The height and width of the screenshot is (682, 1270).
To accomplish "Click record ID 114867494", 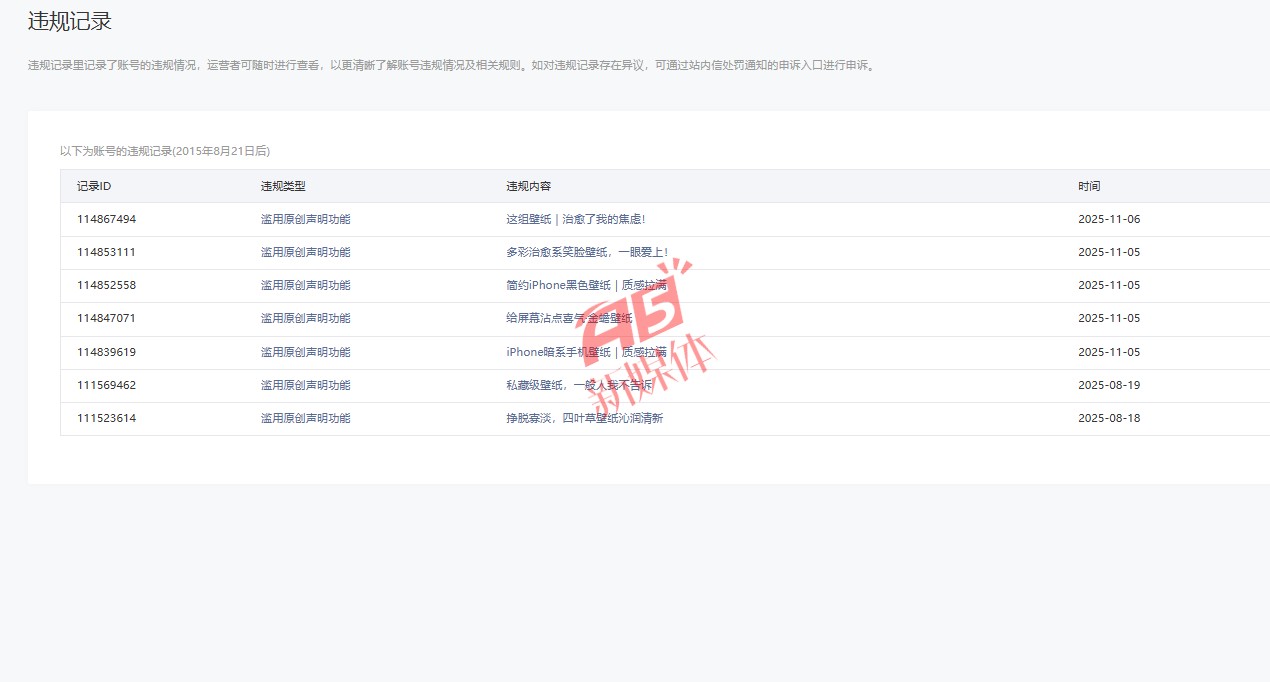I will point(106,219).
